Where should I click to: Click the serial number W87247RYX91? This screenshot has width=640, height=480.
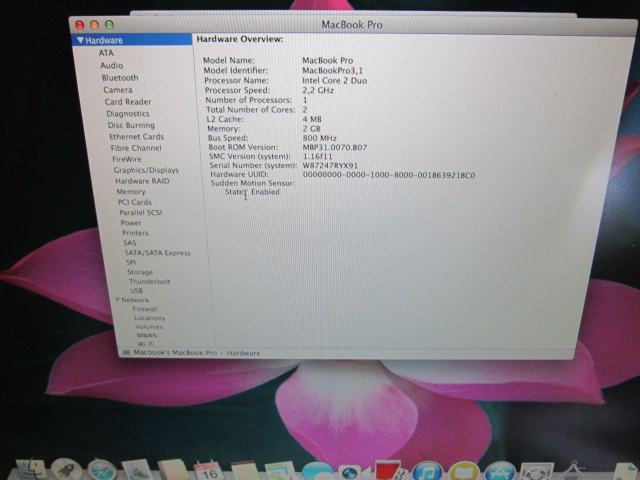(x=330, y=166)
